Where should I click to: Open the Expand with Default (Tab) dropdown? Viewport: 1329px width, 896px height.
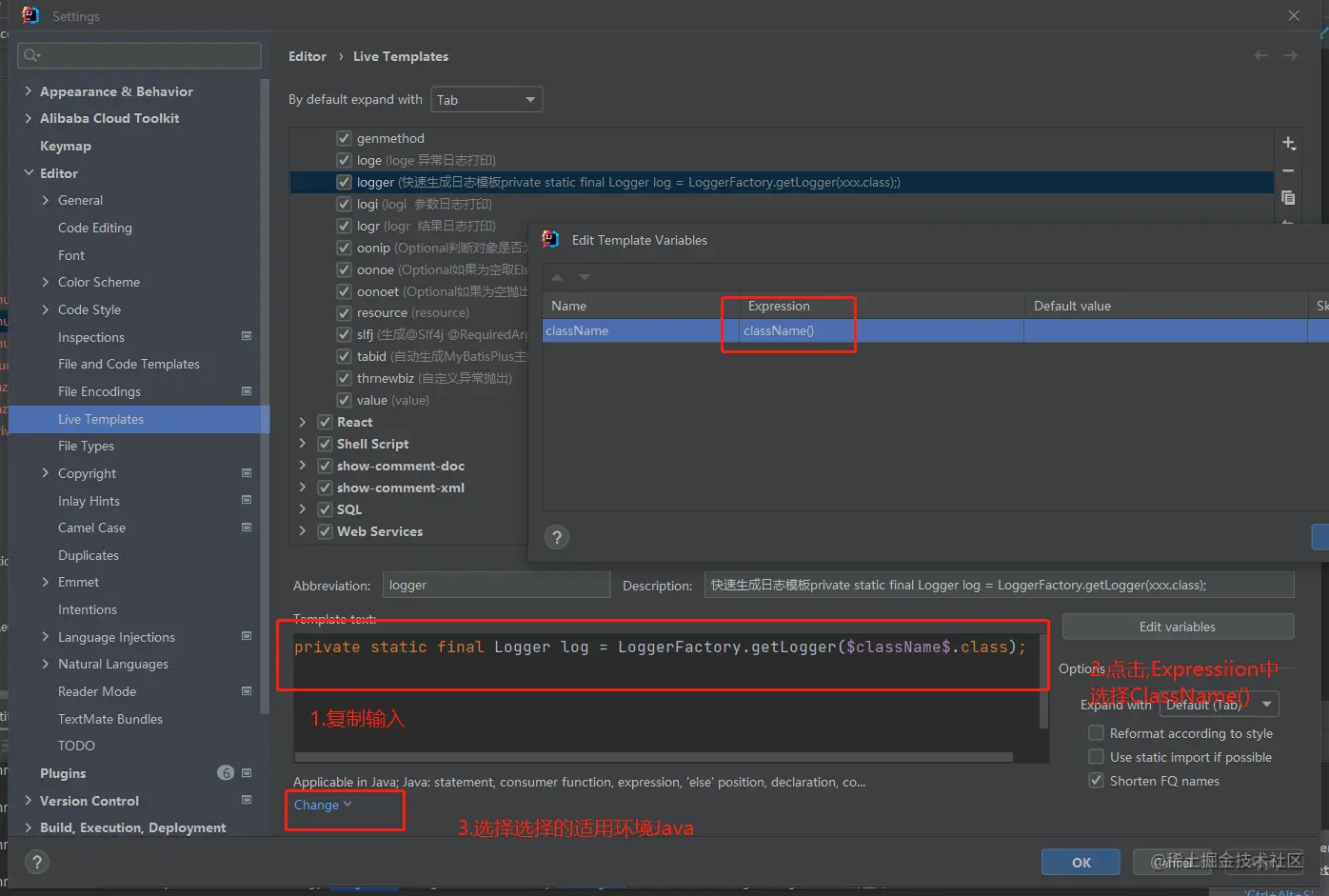coord(1219,705)
